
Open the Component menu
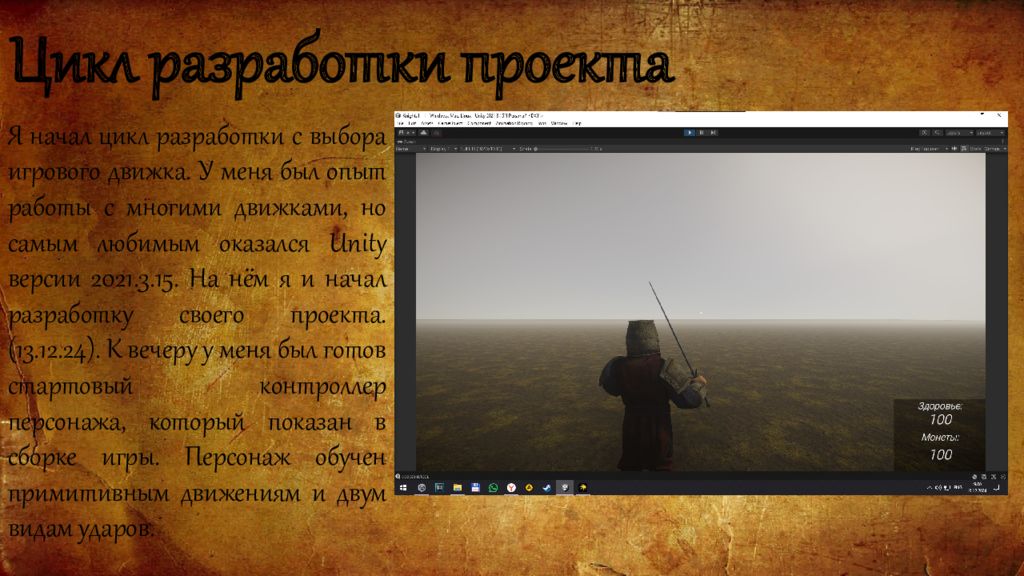tap(479, 123)
